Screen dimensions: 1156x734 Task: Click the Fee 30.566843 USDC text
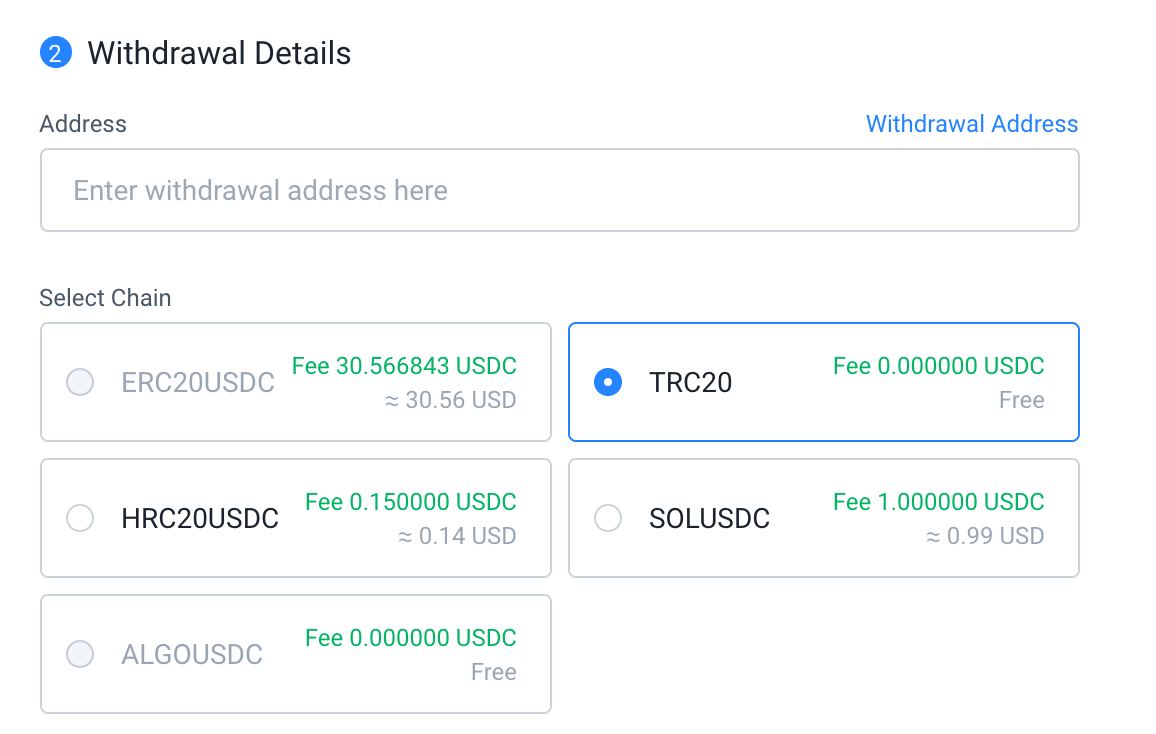404,366
